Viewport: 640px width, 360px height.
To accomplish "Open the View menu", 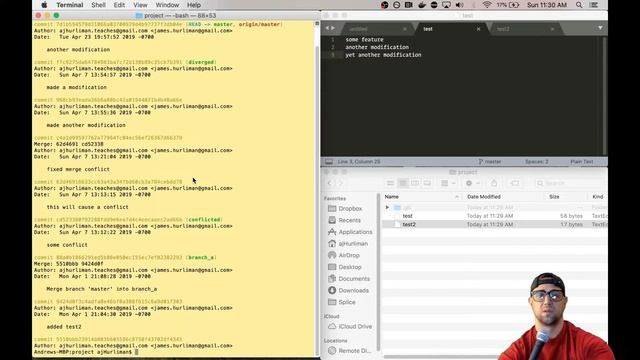I will pos(140,5).
